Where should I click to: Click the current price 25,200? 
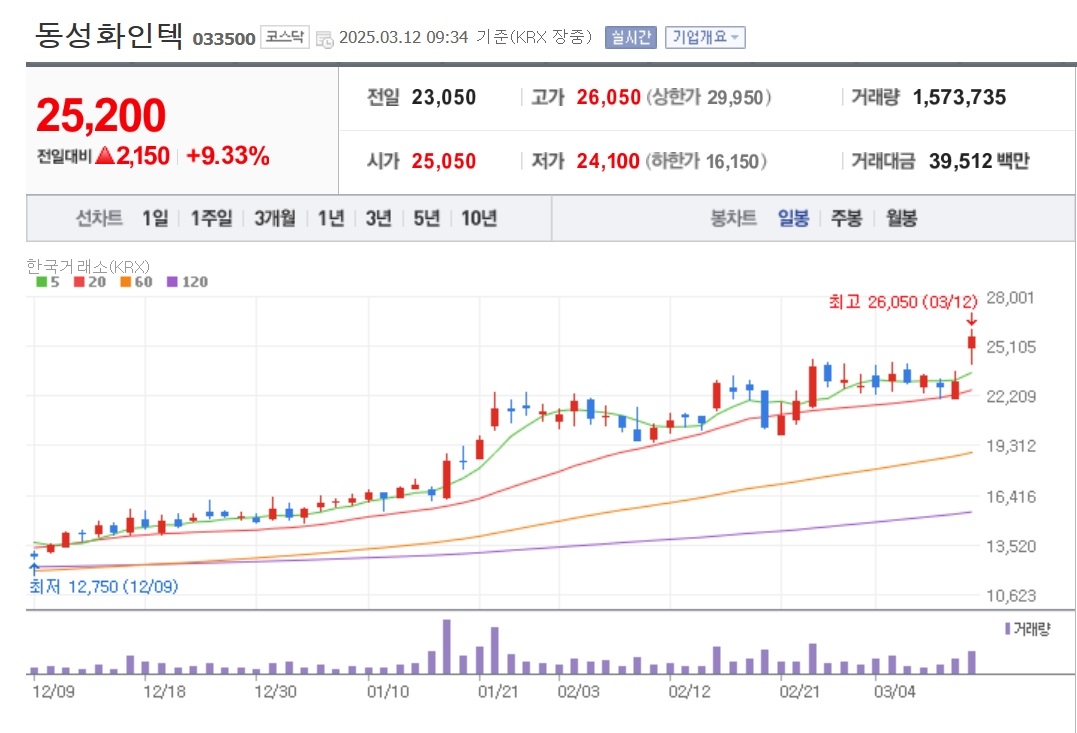[101, 116]
